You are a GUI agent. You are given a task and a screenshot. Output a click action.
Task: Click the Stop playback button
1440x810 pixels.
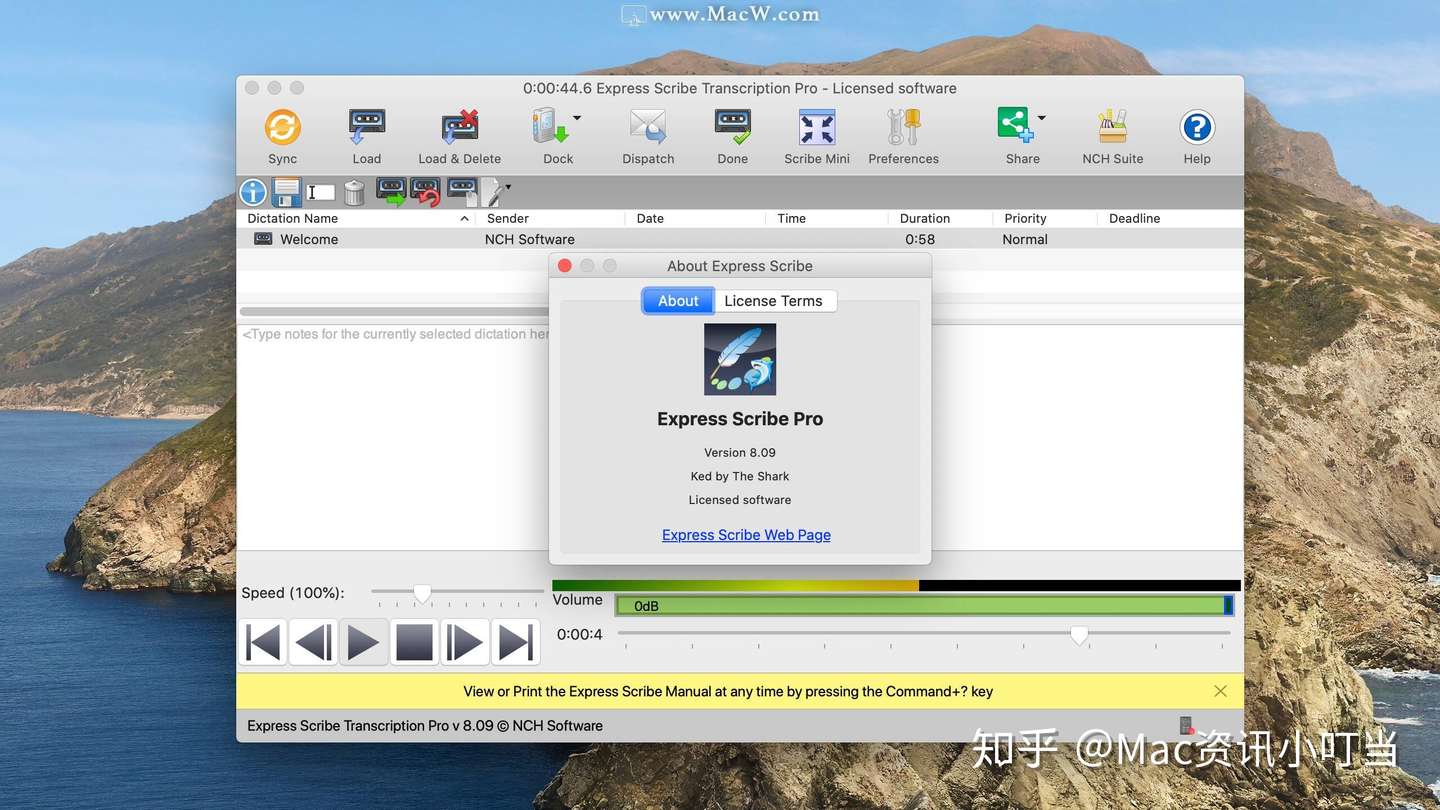tap(414, 642)
